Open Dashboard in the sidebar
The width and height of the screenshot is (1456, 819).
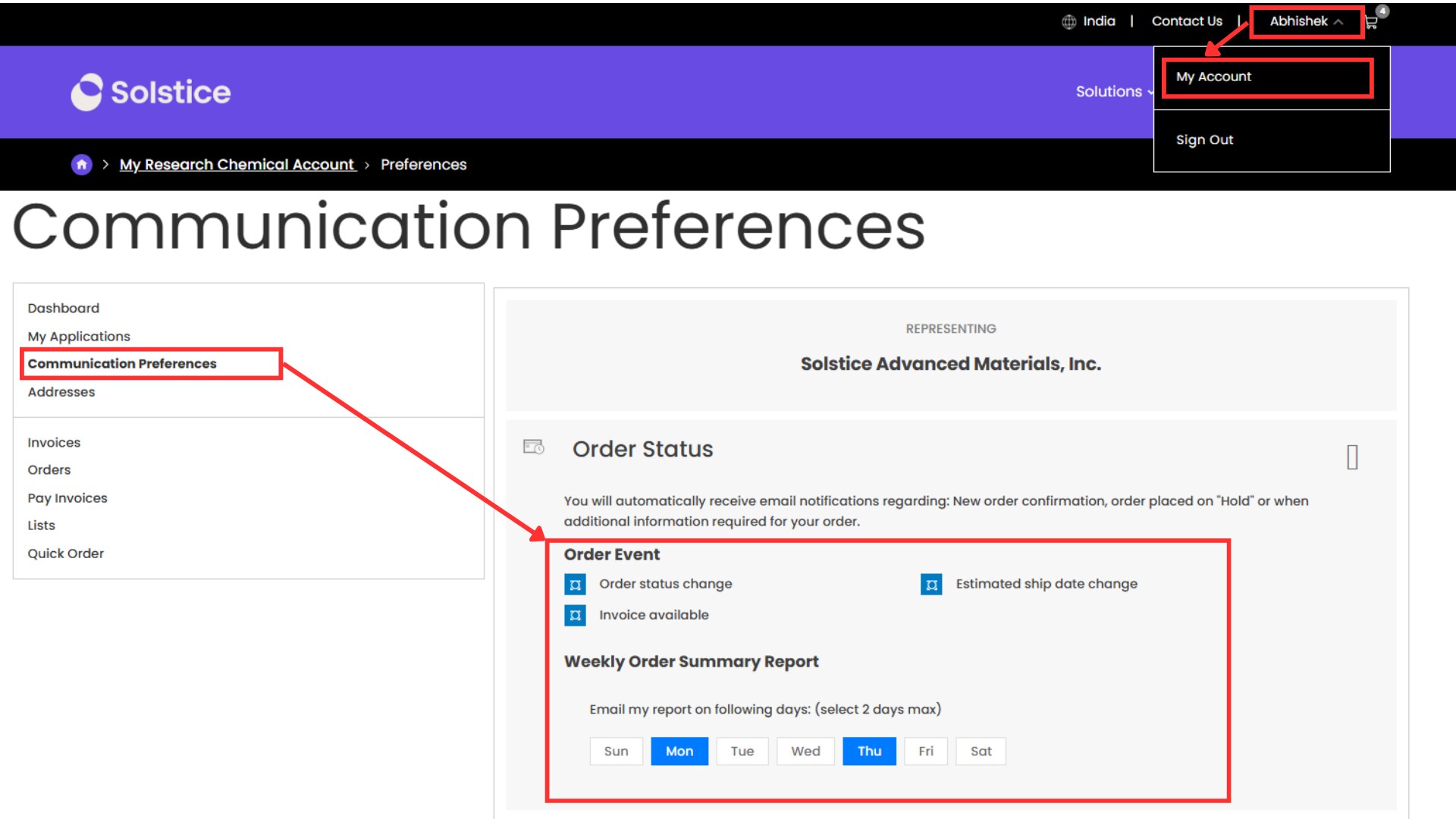click(x=64, y=308)
